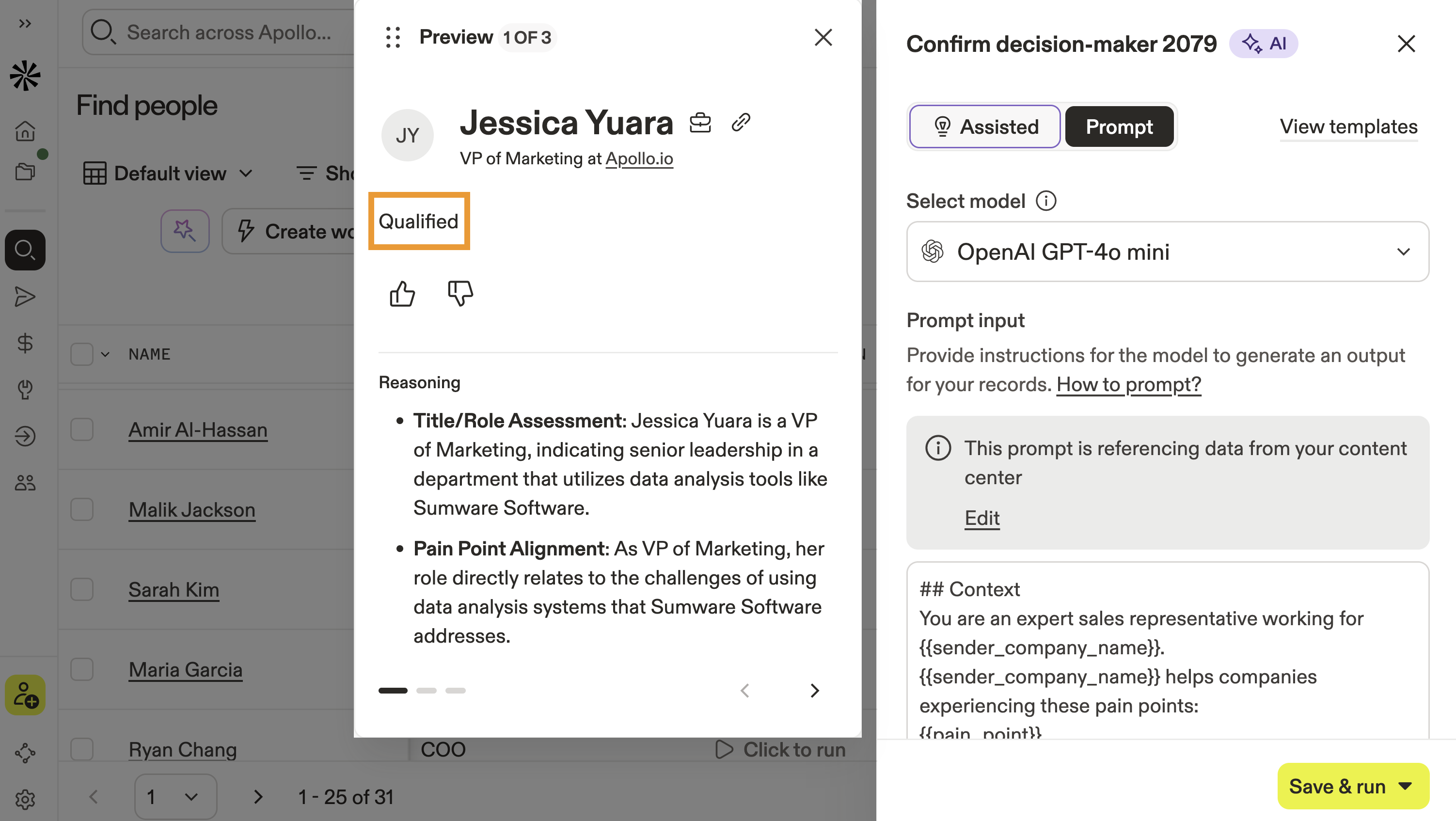Click the thumbs down feedback icon
This screenshot has height=821, width=1456.
(x=460, y=294)
